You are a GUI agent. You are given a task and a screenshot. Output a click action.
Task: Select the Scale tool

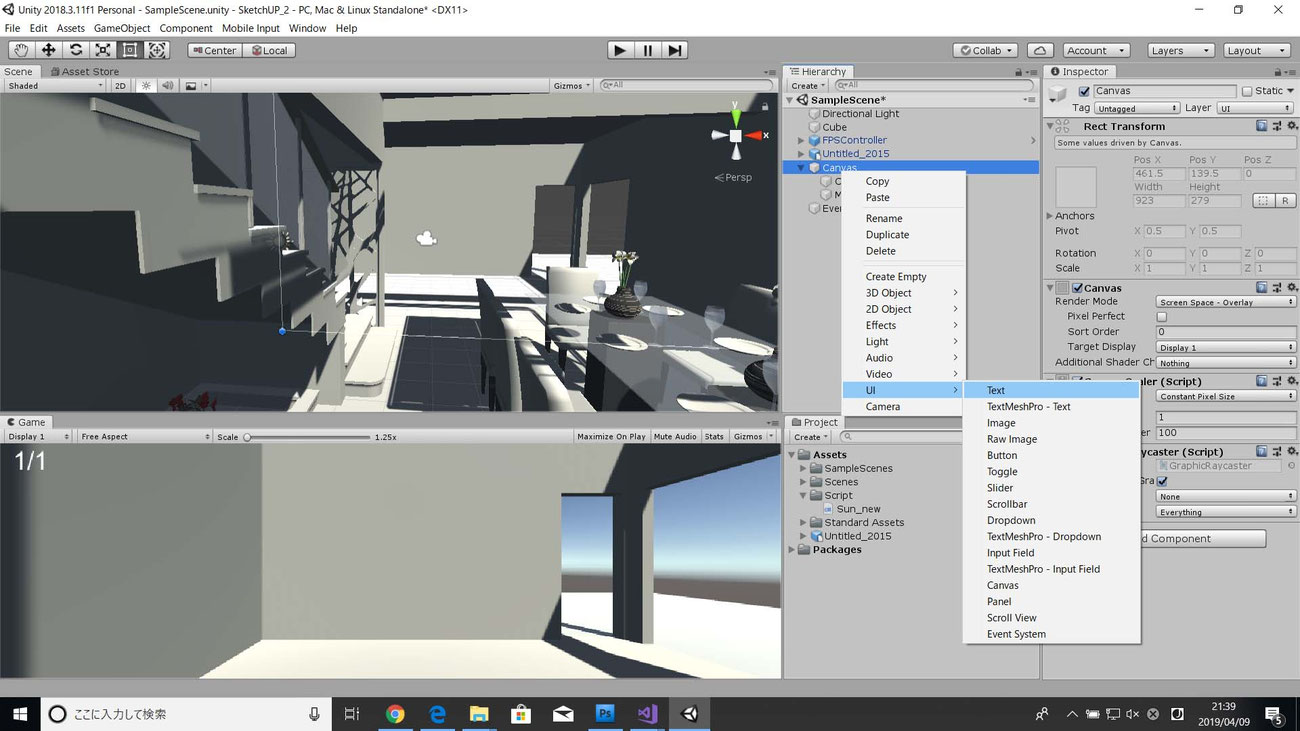(x=103, y=50)
